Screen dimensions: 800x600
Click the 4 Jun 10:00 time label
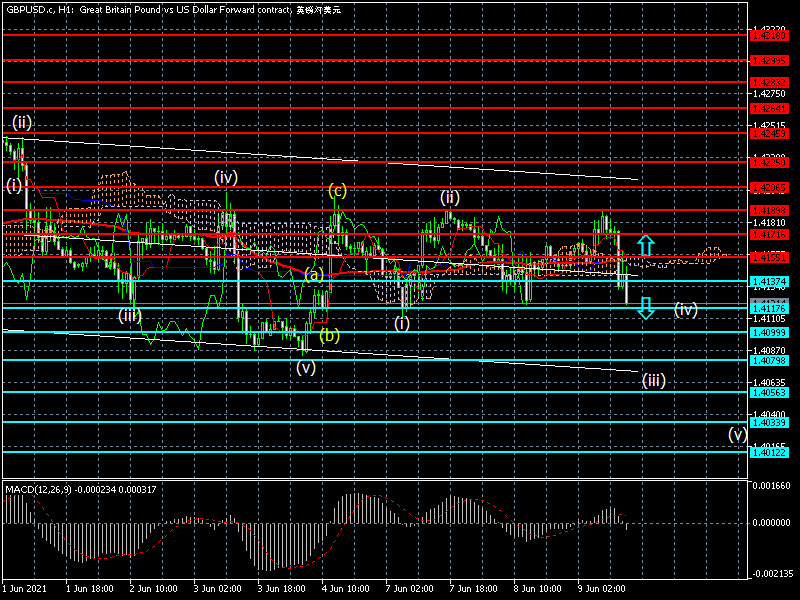click(x=345, y=591)
